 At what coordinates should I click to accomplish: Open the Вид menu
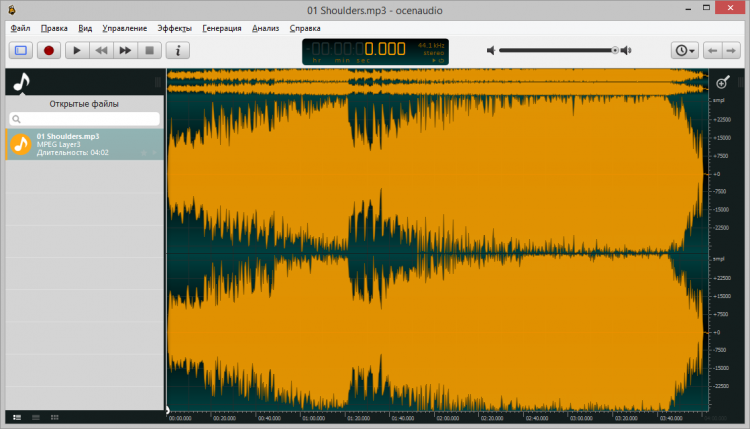click(x=85, y=28)
